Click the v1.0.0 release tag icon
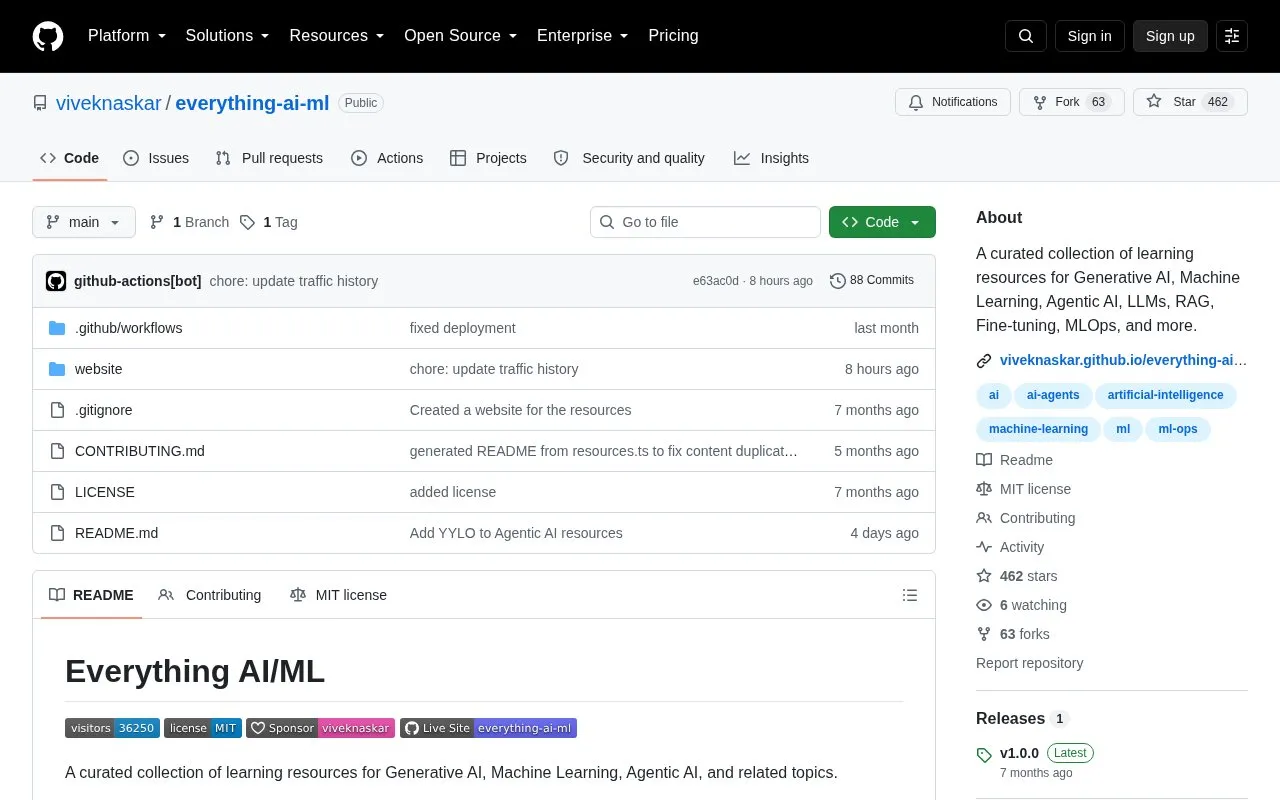1280x800 pixels. click(984, 754)
